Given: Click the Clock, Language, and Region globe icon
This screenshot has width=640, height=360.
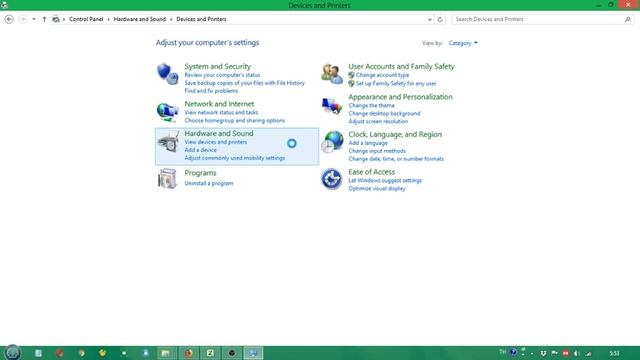Looking at the screenshot, I should 332,142.
